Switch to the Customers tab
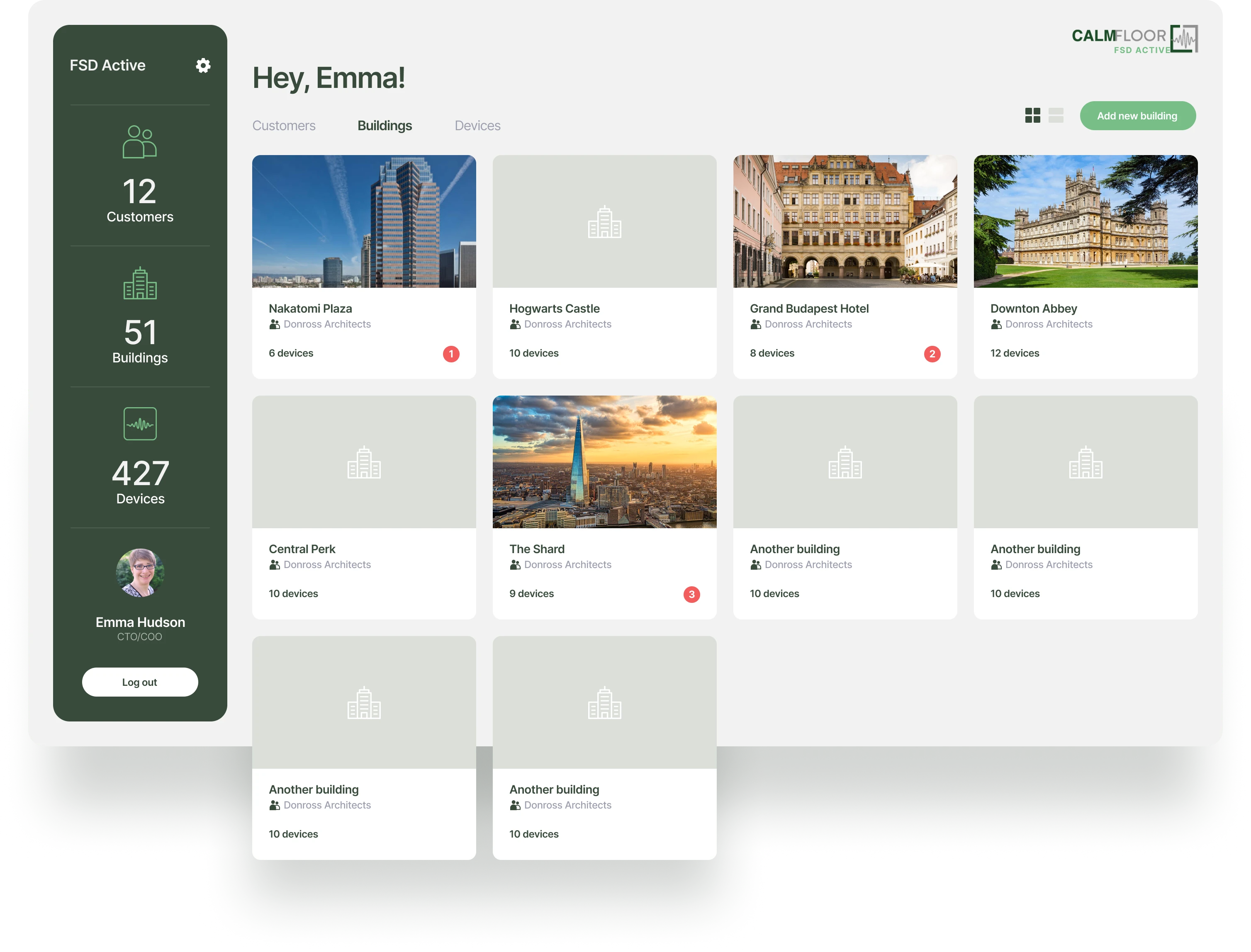The image size is (1251, 952). (284, 125)
